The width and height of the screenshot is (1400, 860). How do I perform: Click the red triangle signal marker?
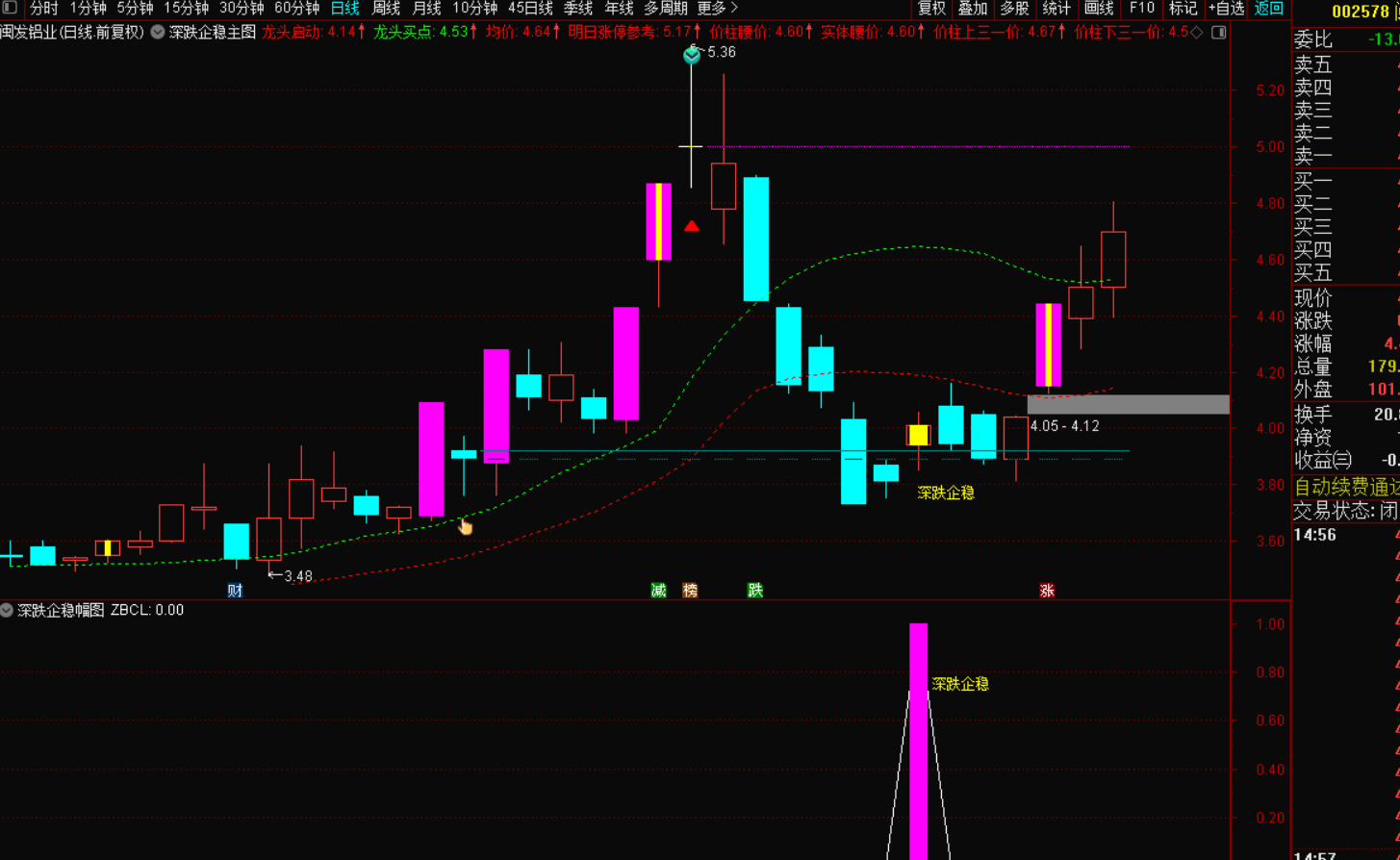[692, 227]
